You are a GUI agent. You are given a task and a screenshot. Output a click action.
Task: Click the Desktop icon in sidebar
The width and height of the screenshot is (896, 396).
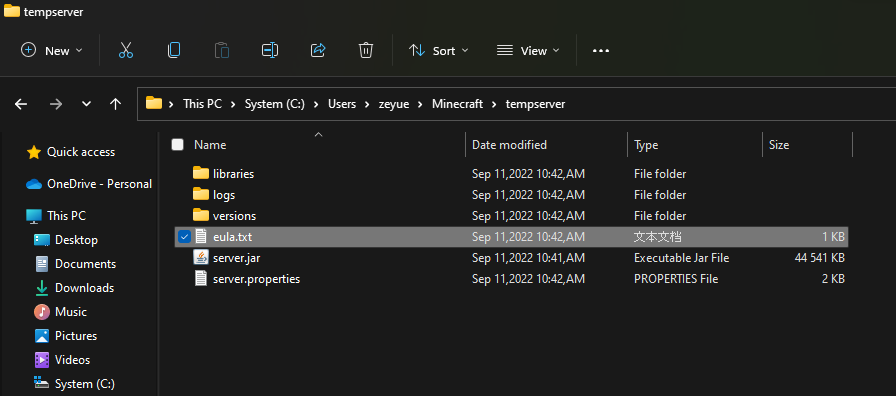tap(42, 240)
